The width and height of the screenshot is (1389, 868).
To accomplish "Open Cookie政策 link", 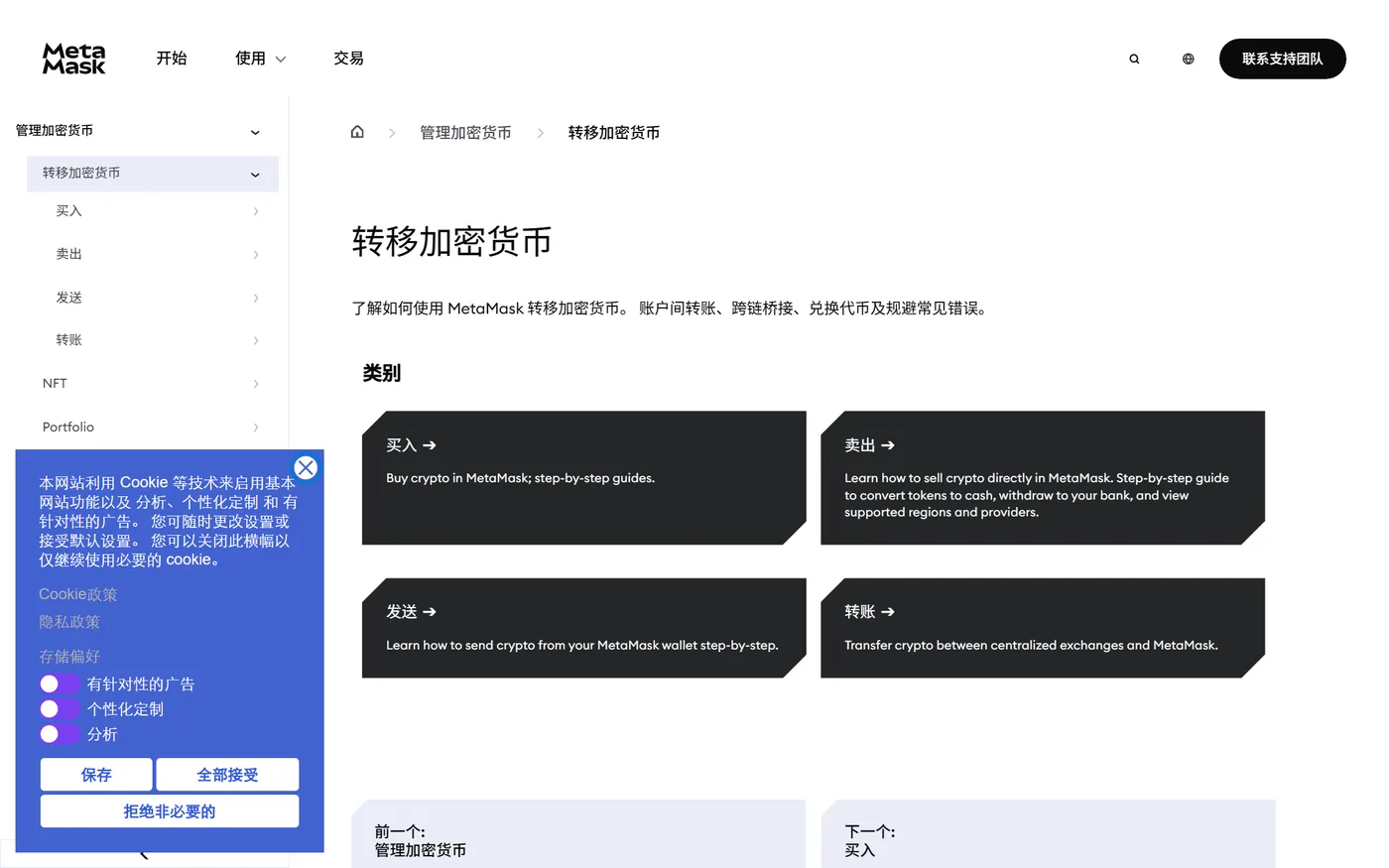I will tap(77, 594).
